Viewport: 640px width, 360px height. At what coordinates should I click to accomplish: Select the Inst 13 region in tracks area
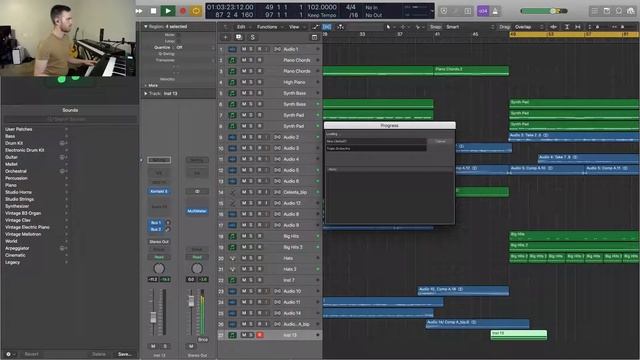tap(518, 335)
